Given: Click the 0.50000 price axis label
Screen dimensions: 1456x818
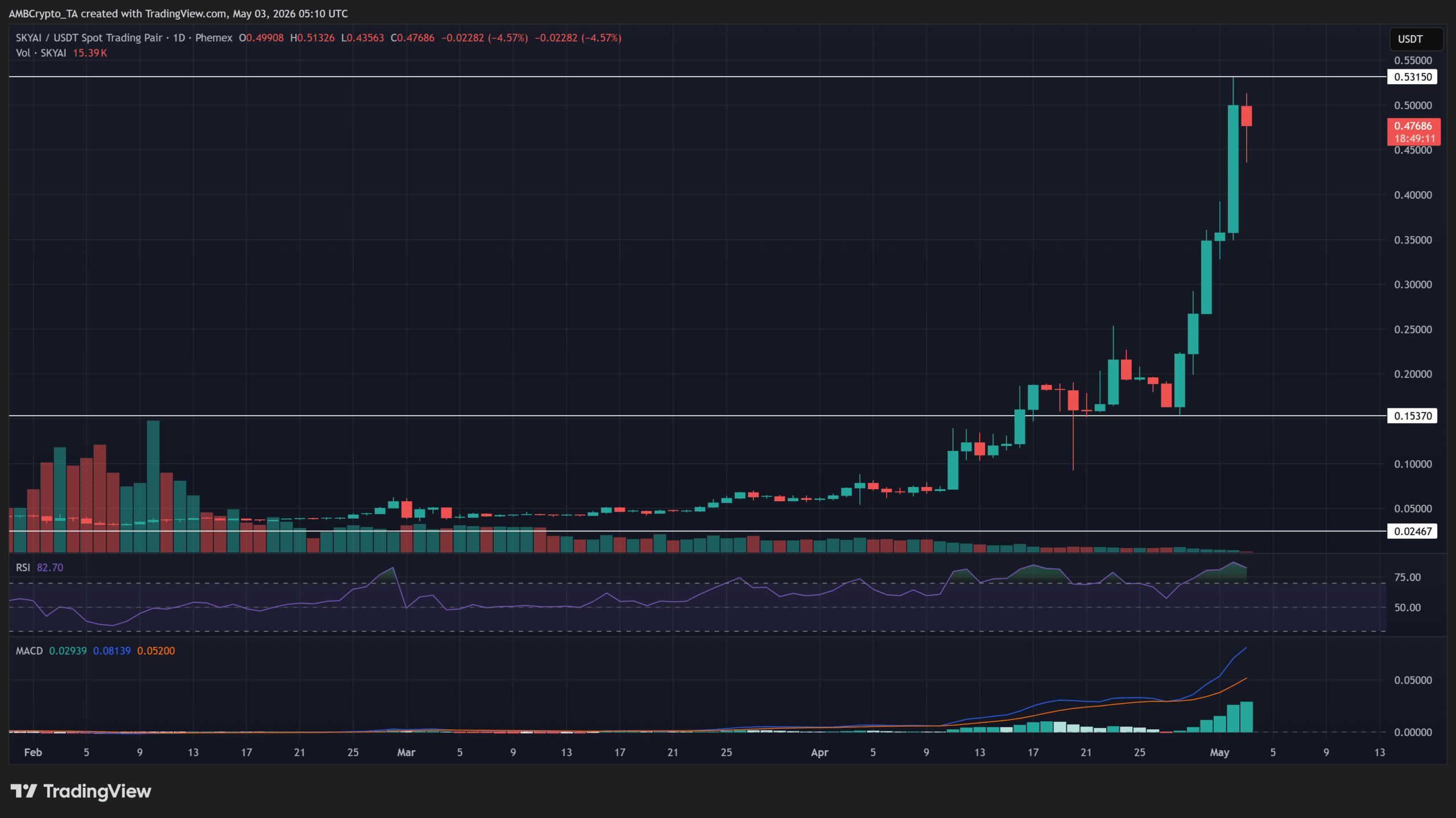Looking at the screenshot, I should pos(1413,105).
